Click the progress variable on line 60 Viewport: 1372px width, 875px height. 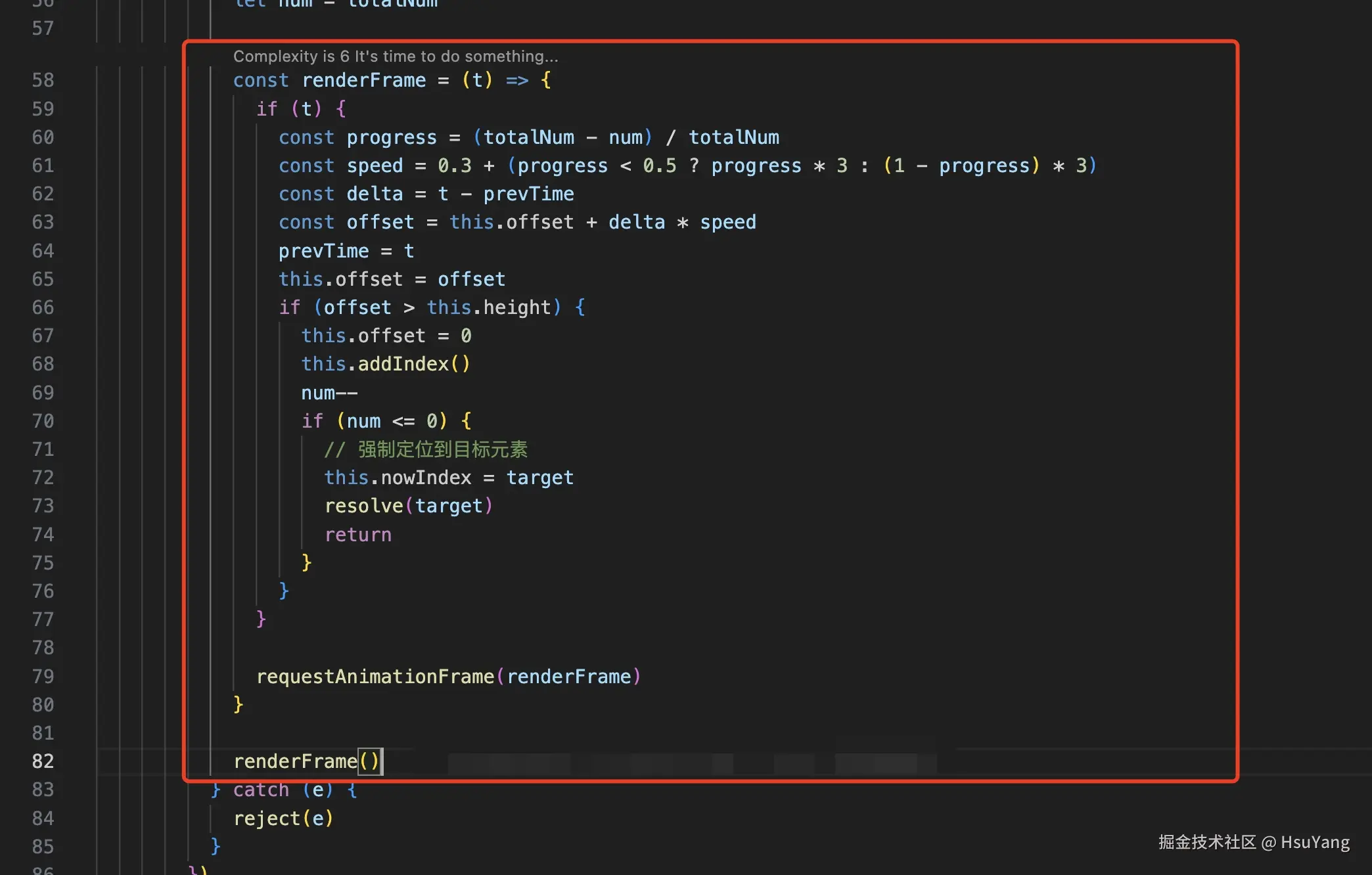pos(392,137)
